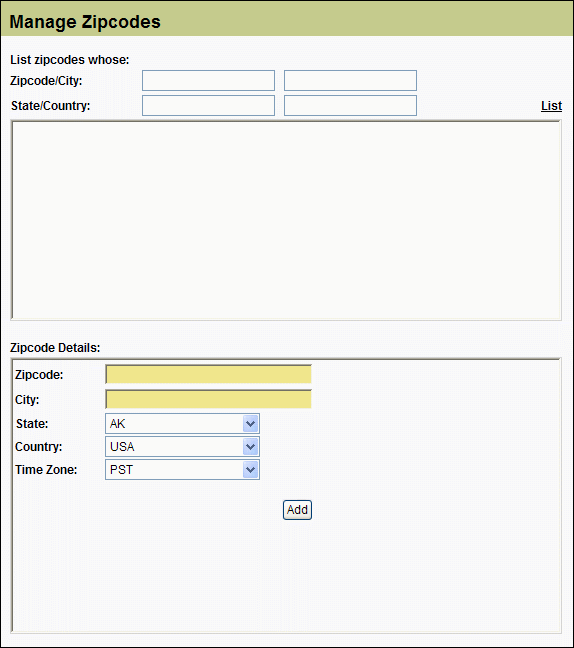Screen dimensions: 574x648
Task: Click the Add button
Action: pos(297,510)
